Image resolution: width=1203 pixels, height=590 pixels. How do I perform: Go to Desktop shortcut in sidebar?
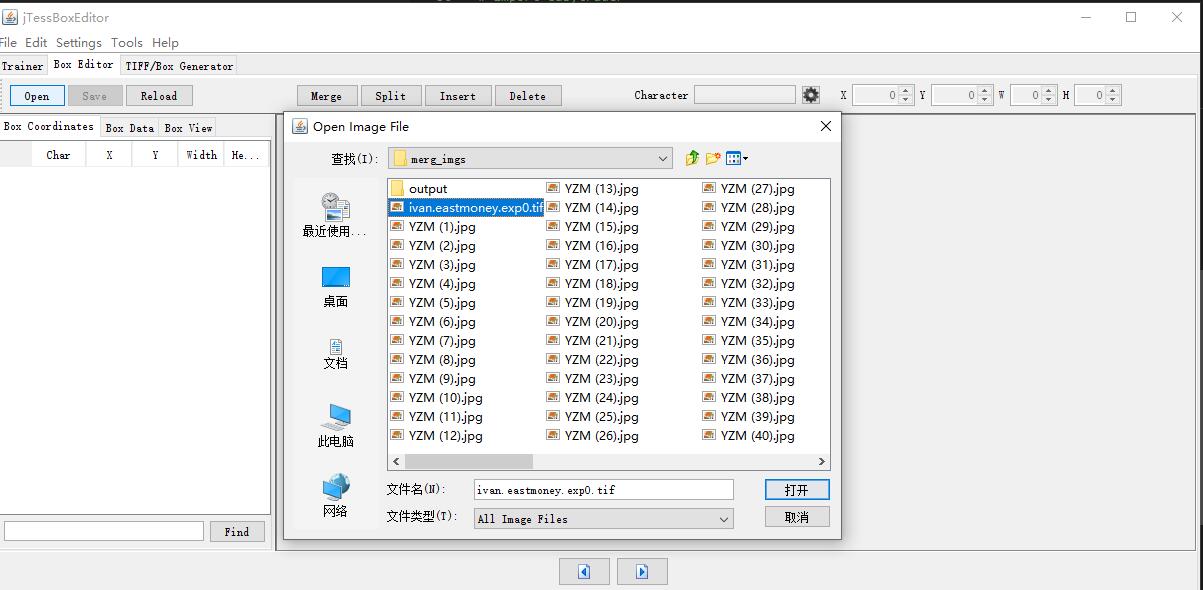[335, 286]
